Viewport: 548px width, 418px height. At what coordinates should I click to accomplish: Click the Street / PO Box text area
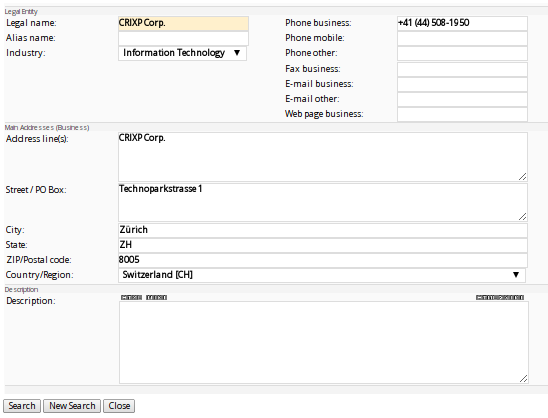pos(323,202)
